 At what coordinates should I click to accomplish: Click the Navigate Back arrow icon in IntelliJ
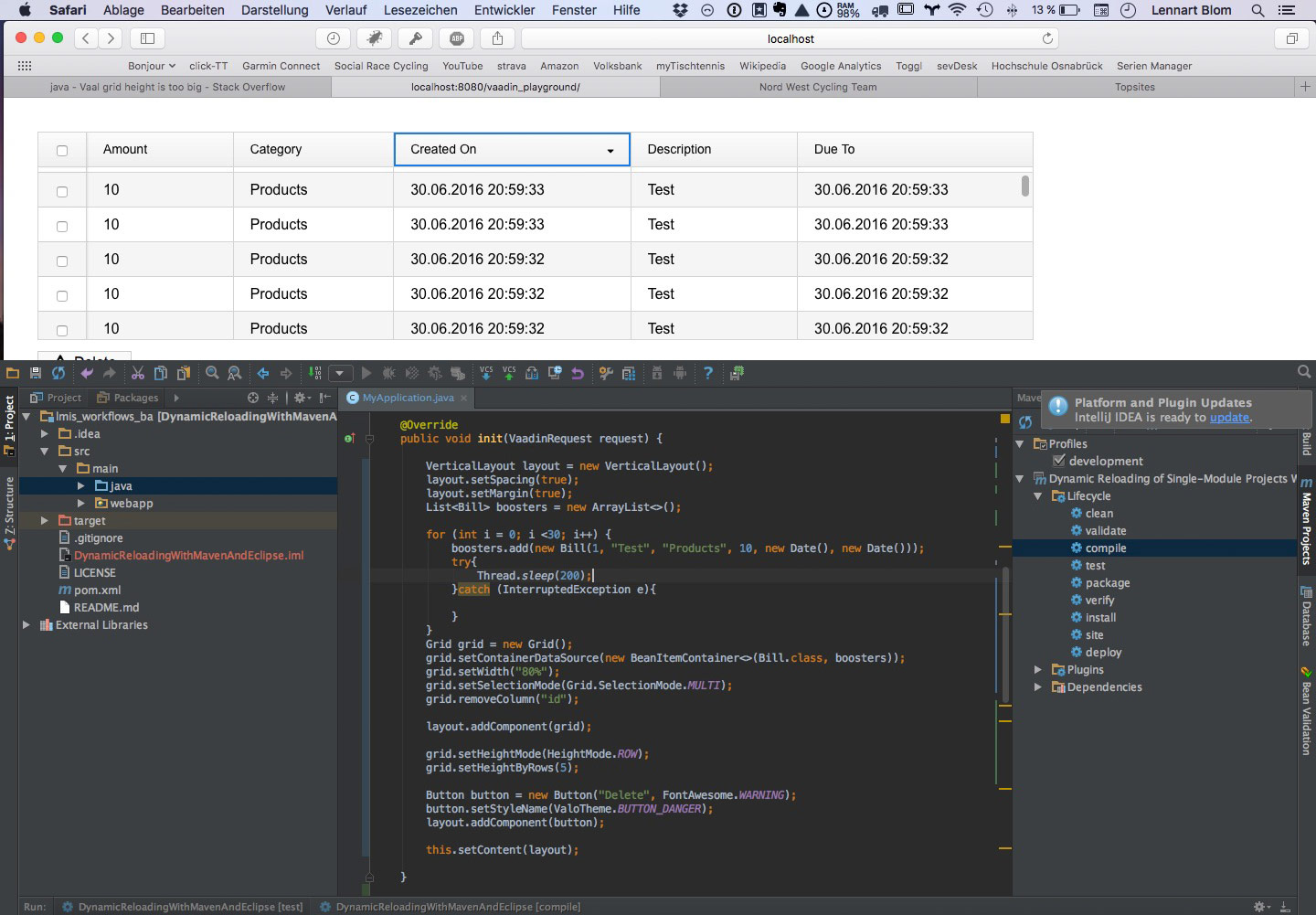(x=263, y=373)
